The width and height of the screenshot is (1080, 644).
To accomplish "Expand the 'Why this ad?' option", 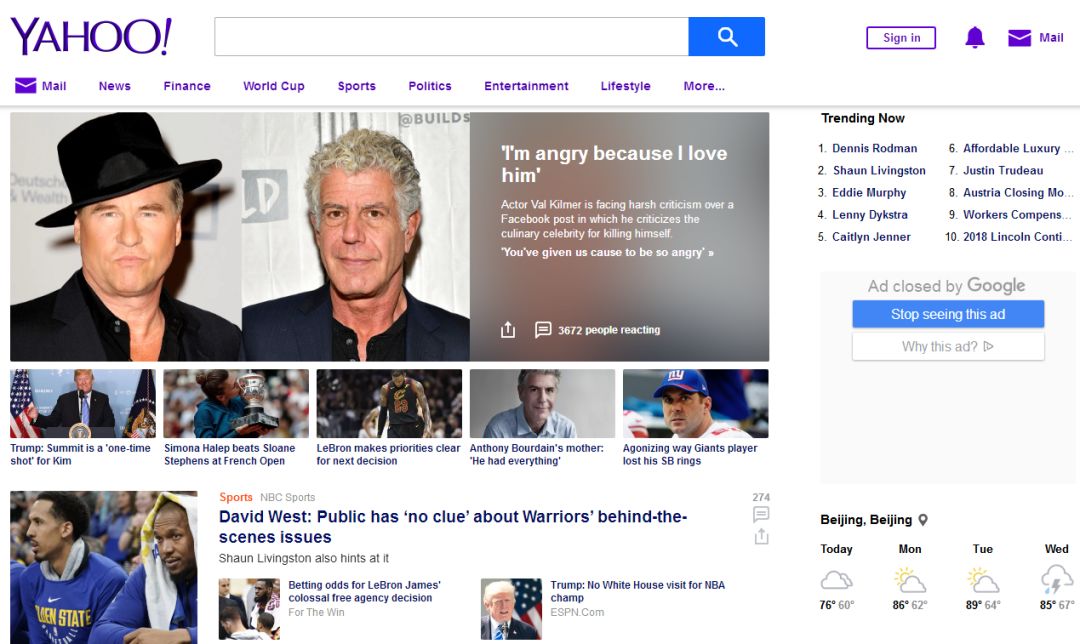I will 947,347.
